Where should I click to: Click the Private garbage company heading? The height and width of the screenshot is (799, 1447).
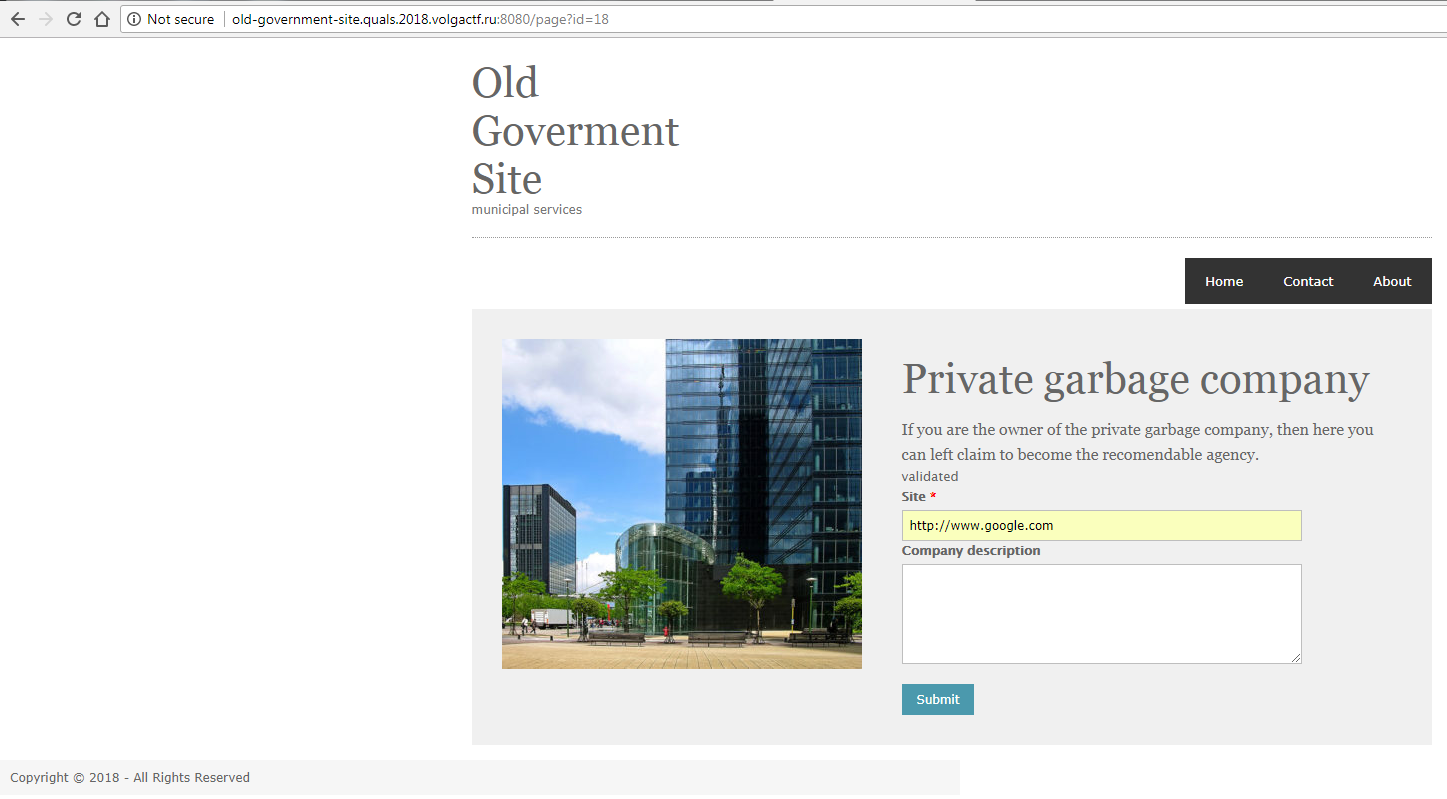coord(1135,379)
